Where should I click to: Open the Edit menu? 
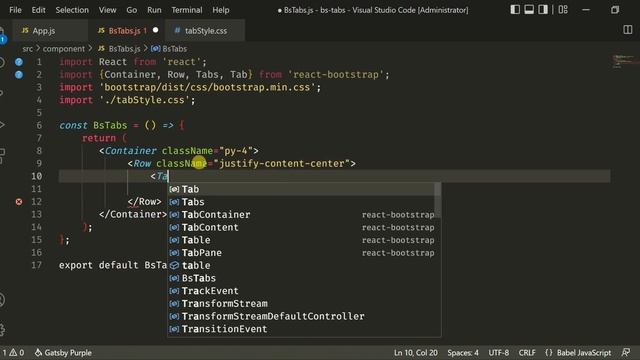pos(38,10)
